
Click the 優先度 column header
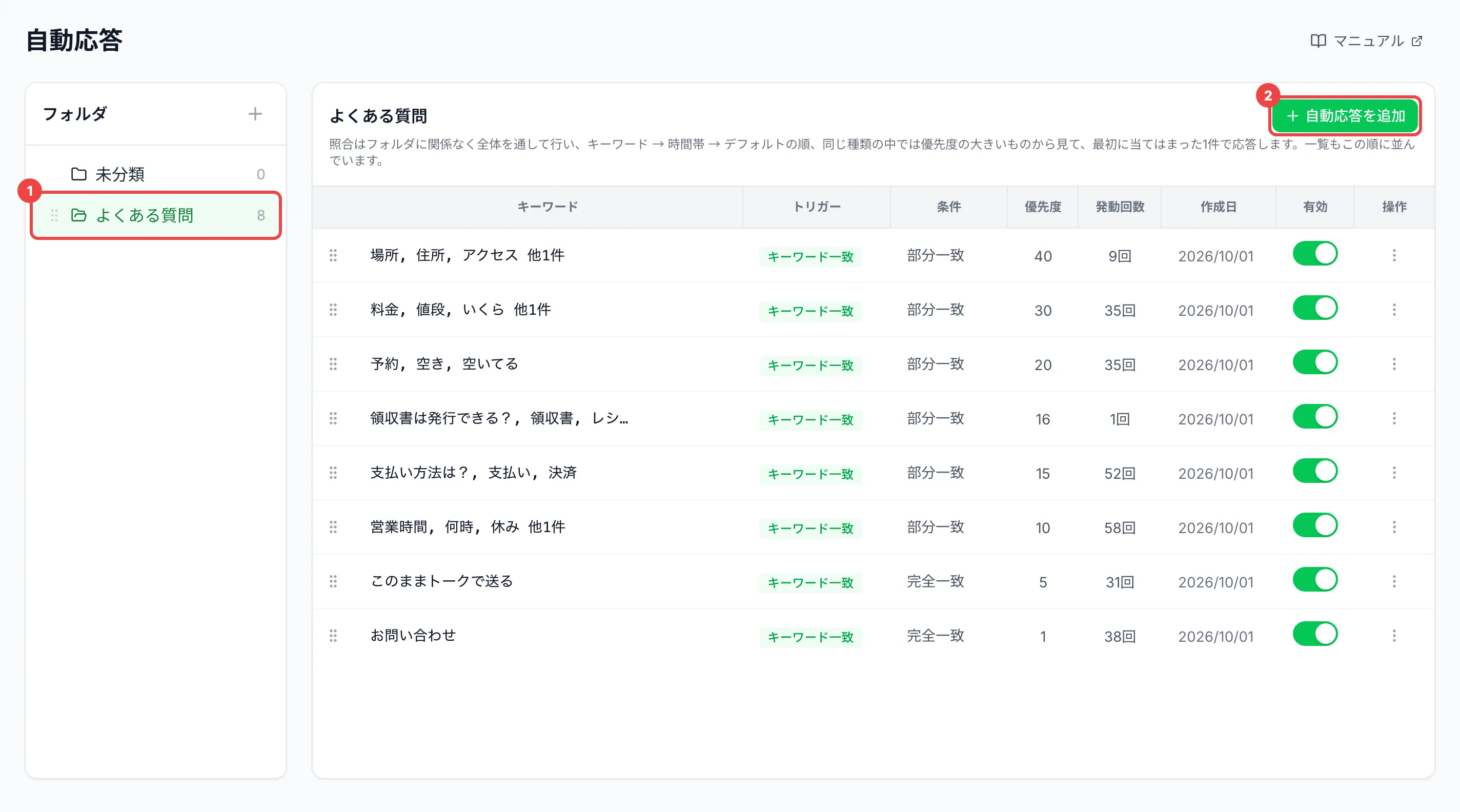click(x=1042, y=207)
